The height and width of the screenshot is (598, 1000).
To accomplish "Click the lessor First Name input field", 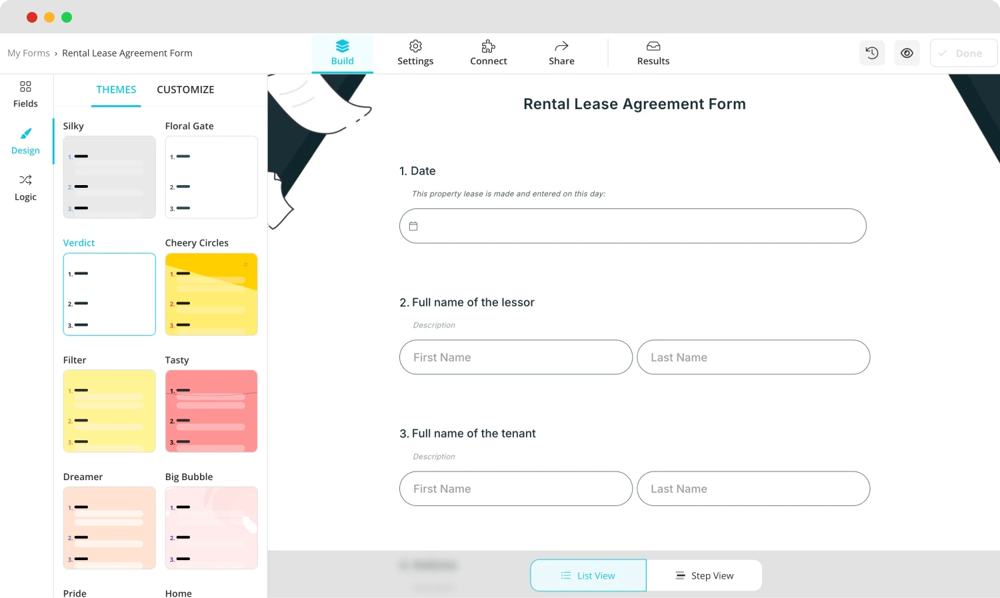I will [515, 357].
